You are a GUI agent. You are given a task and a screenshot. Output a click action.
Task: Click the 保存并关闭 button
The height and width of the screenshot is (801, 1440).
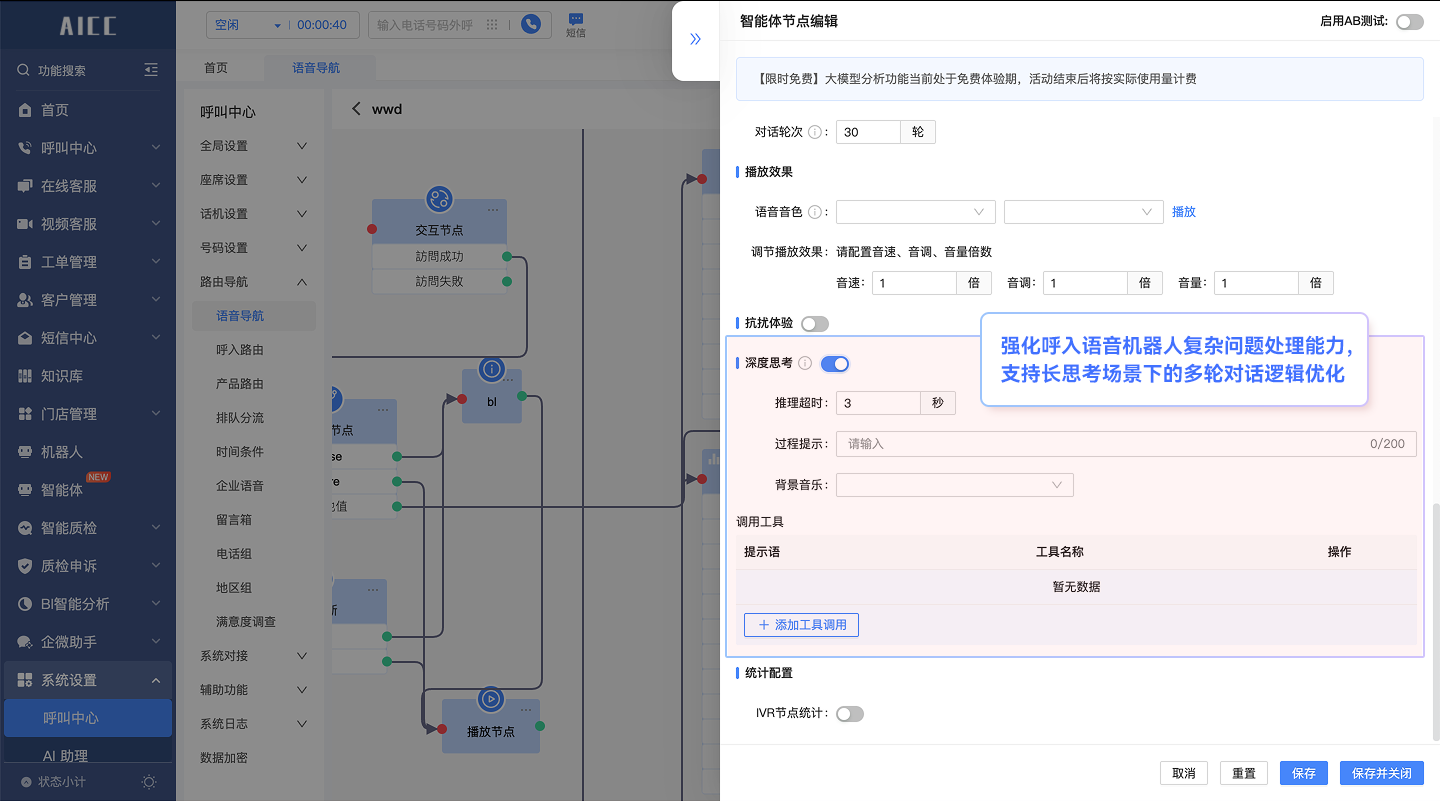tap(1382, 773)
